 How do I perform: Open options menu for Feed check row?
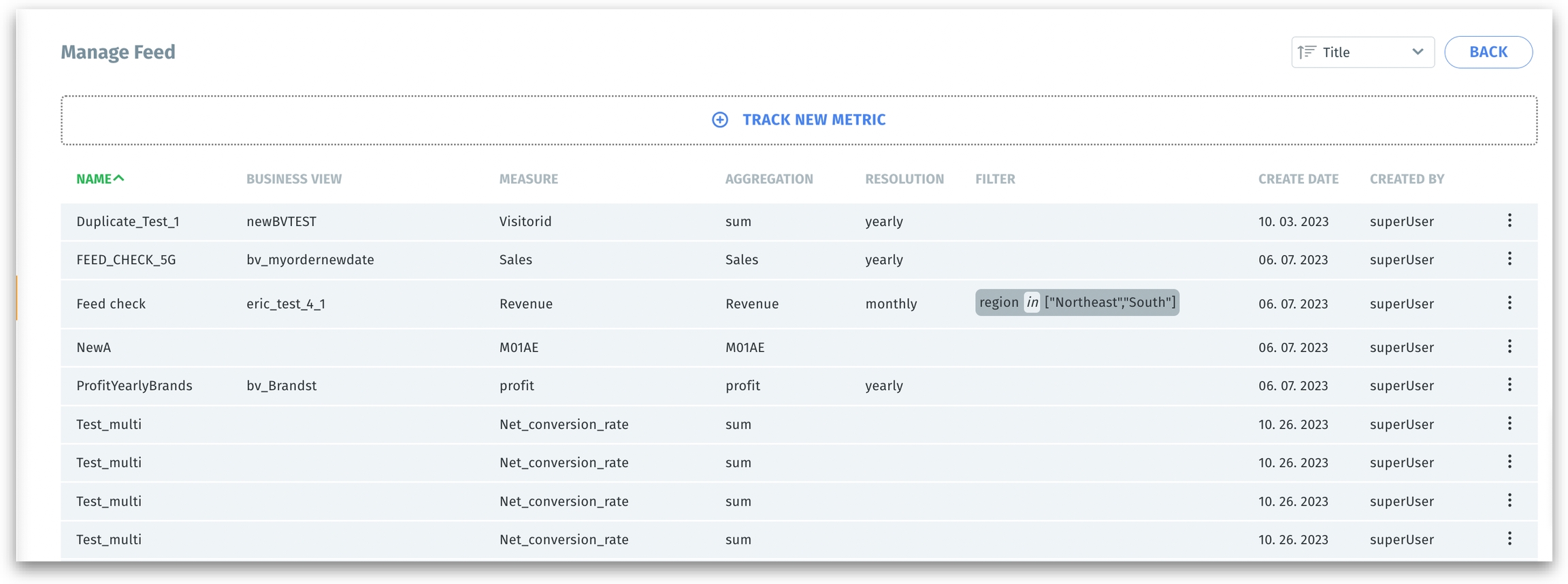(x=1509, y=303)
